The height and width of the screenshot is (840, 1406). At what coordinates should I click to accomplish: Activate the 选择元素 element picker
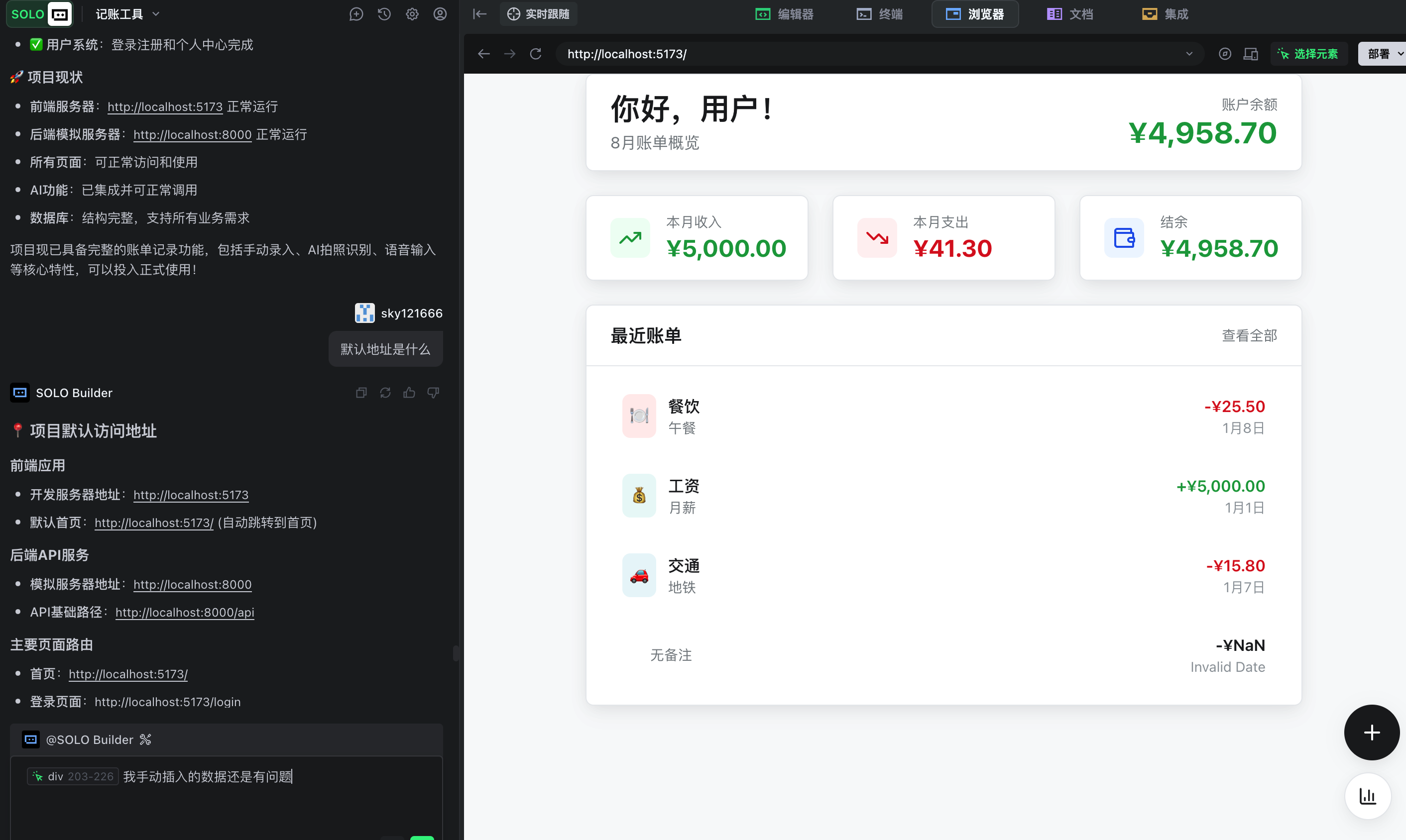tap(1308, 54)
